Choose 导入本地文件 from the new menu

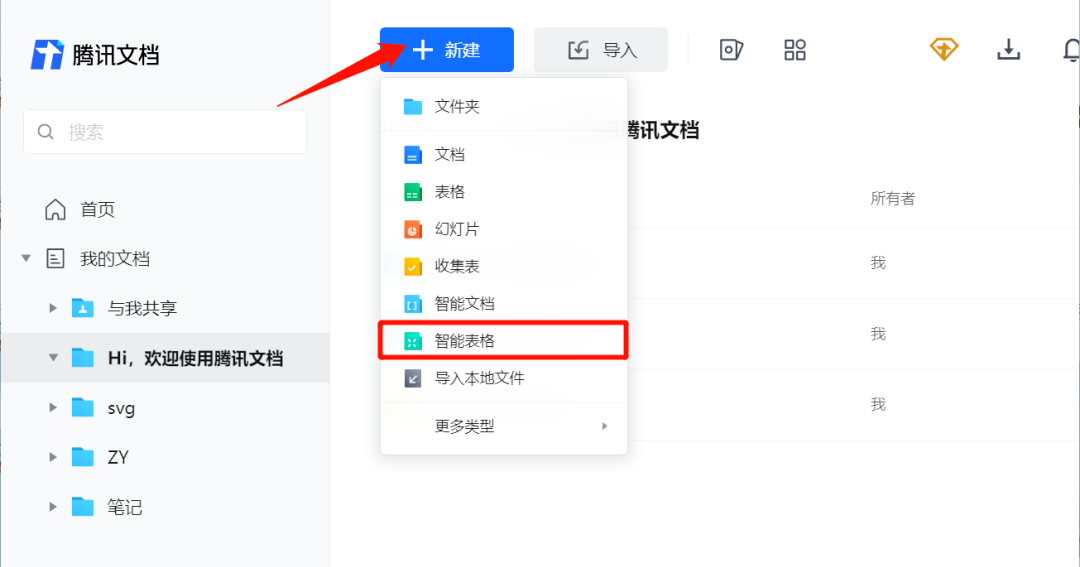coord(503,378)
